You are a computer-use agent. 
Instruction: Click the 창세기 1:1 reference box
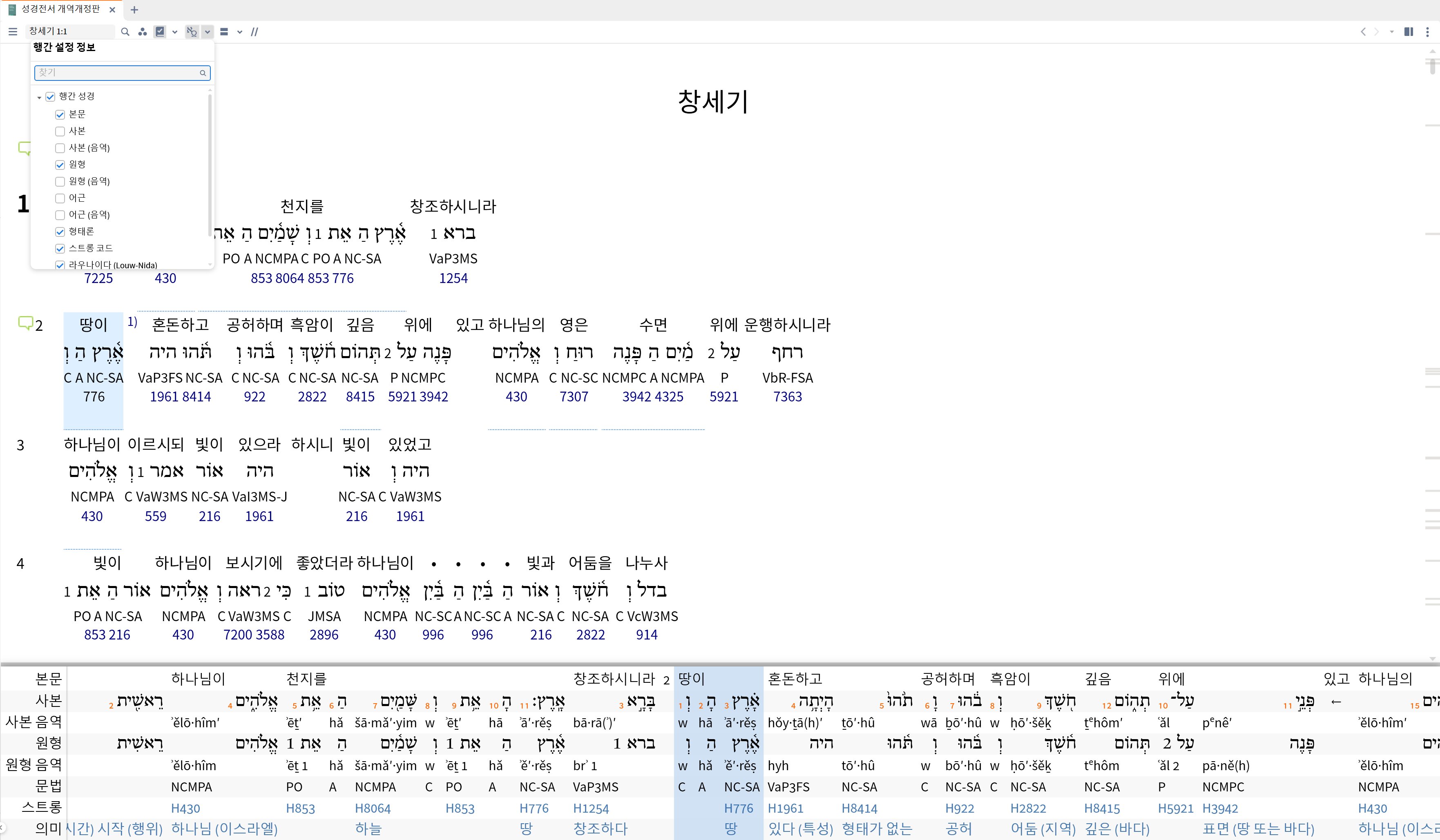(70, 31)
